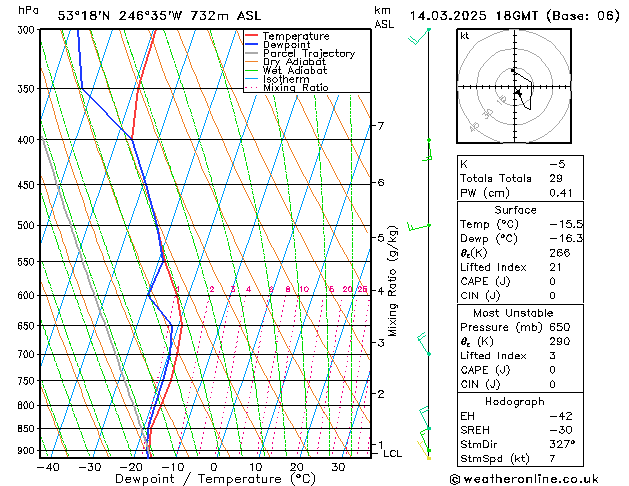Click the surface Lifted Index value 21

[x=555, y=267]
